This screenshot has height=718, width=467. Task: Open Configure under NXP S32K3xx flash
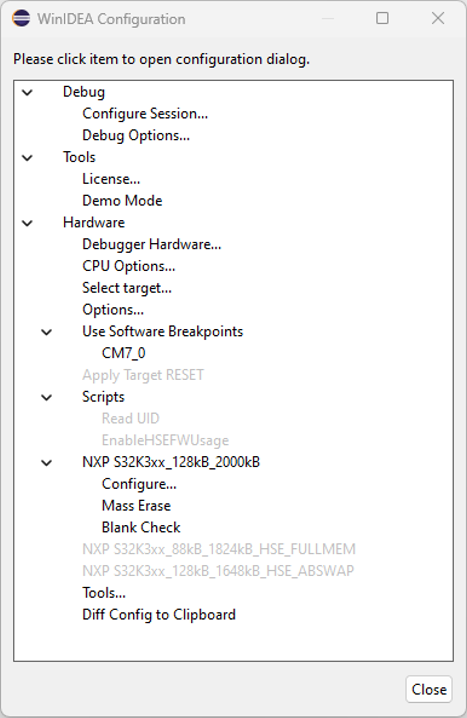coord(139,484)
